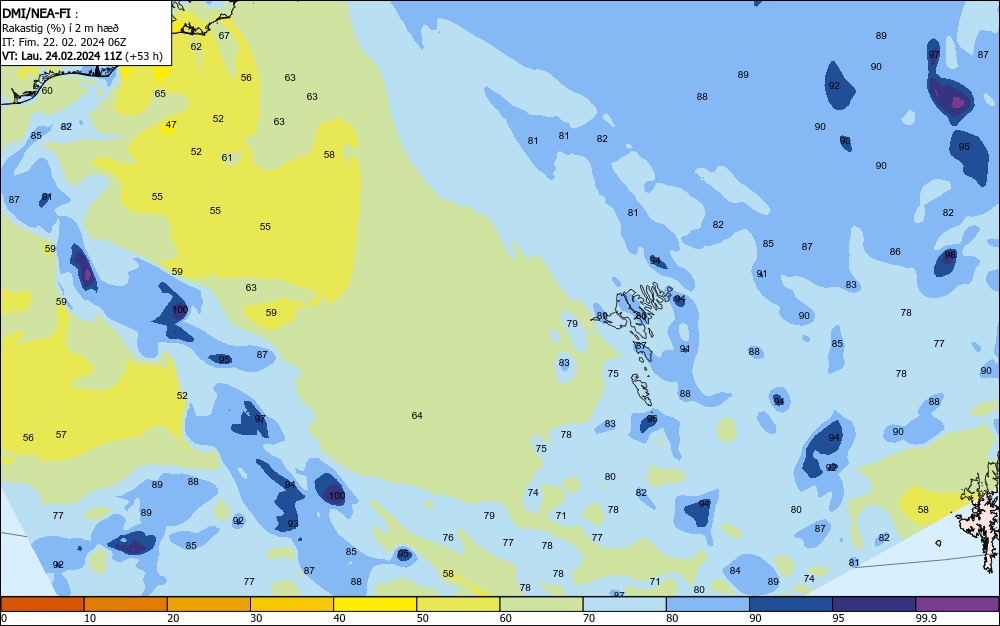Pick the pale blue 70–80 legend segment
Screen dimensions: 1000x626
coord(624,604)
